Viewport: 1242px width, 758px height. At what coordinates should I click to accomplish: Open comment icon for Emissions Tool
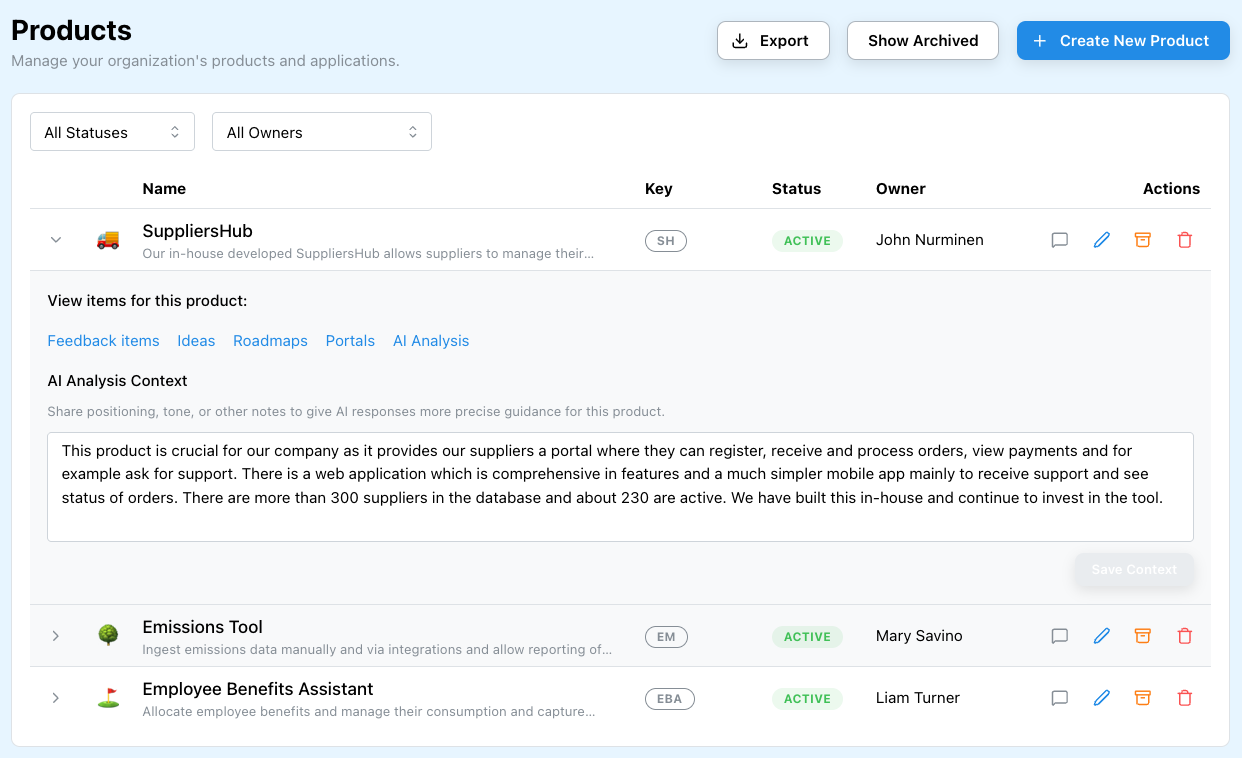point(1060,636)
